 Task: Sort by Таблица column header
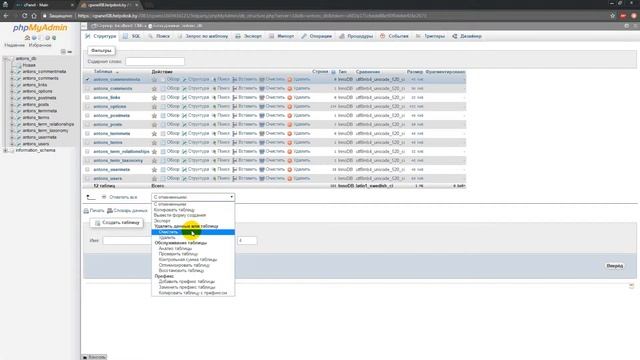[103, 71]
